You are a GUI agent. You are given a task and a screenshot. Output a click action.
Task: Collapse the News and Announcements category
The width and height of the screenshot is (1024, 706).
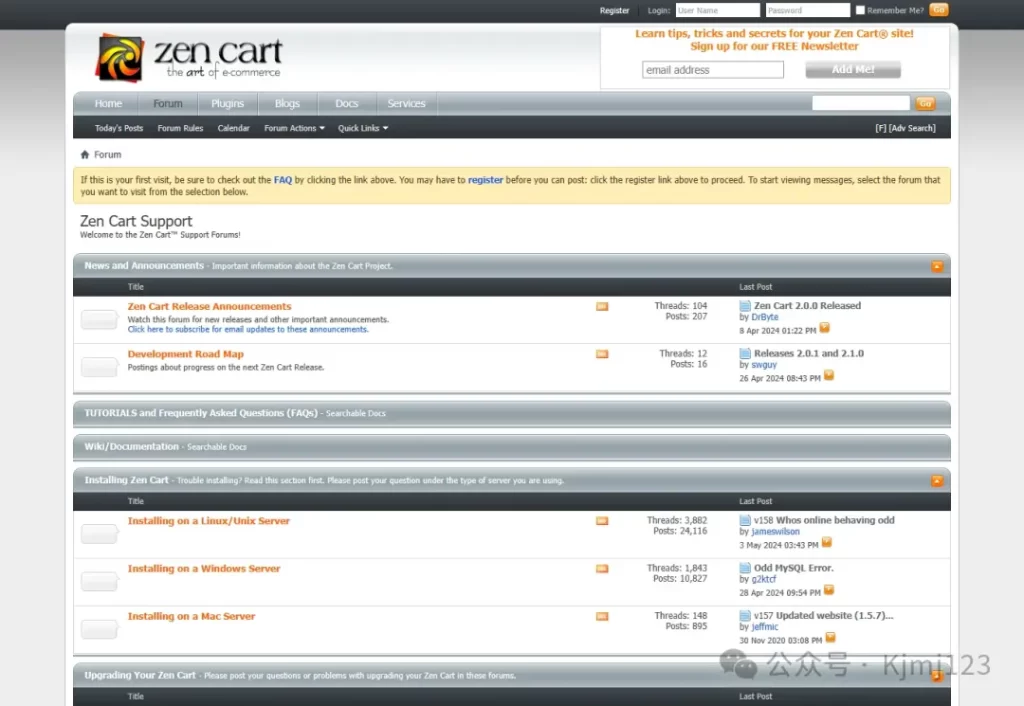tap(937, 266)
